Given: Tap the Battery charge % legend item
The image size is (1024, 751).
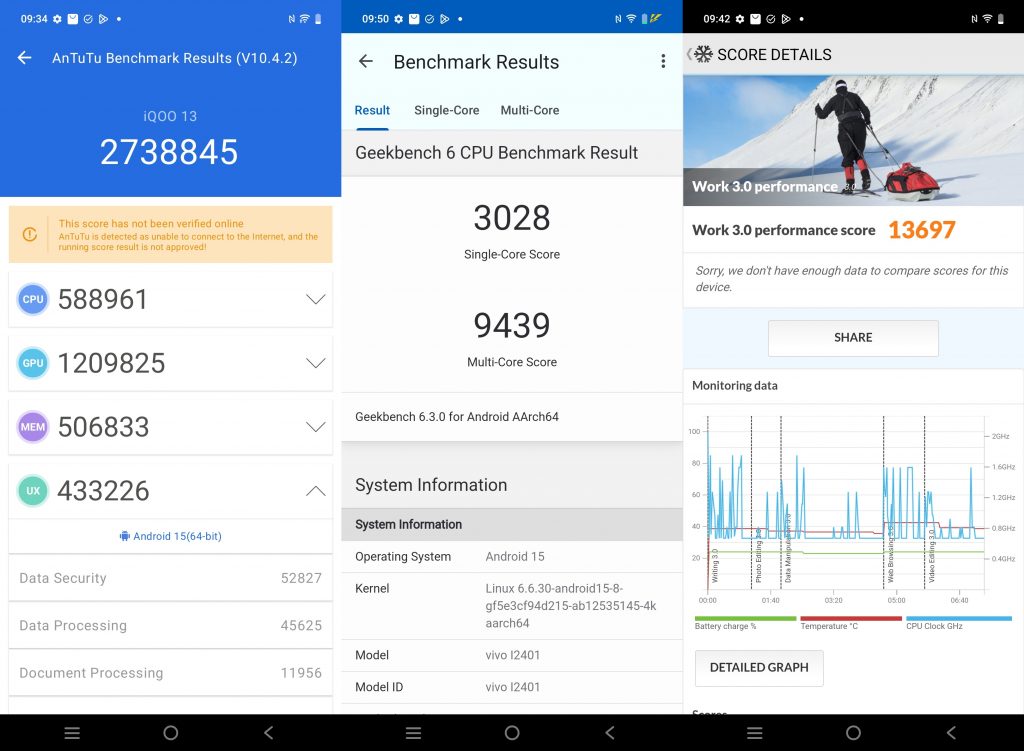Looking at the screenshot, I should coord(745,622).
